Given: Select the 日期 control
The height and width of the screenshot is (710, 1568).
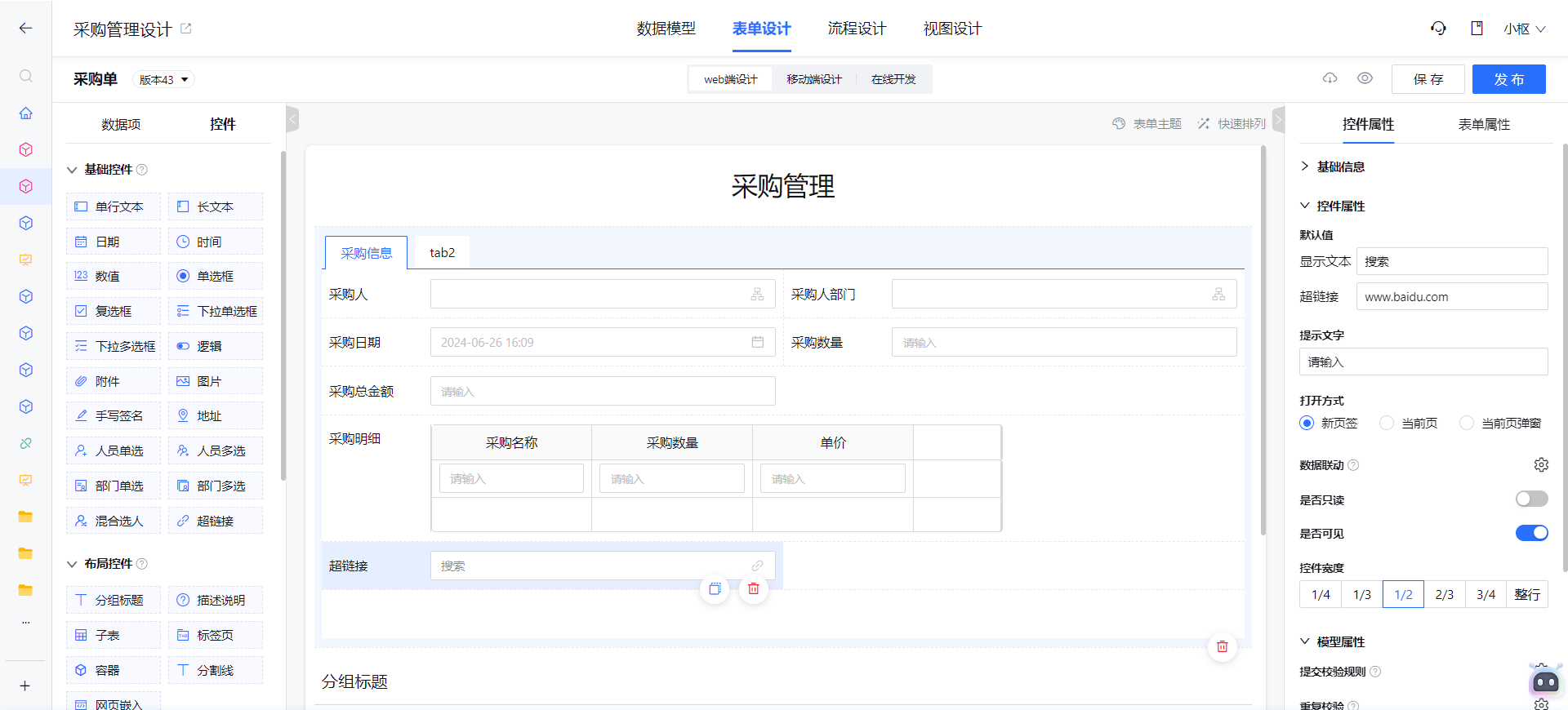Looking at the screenshot, I should tap(114, 242).
